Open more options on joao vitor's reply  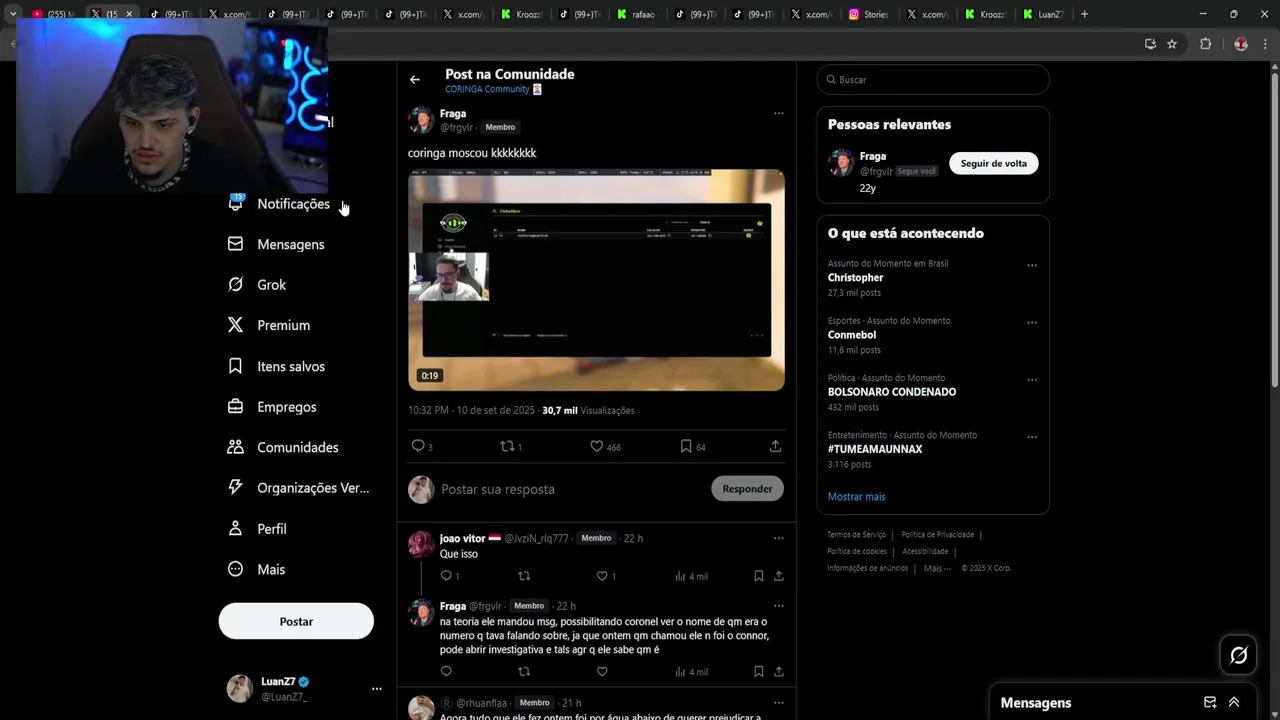778,538
